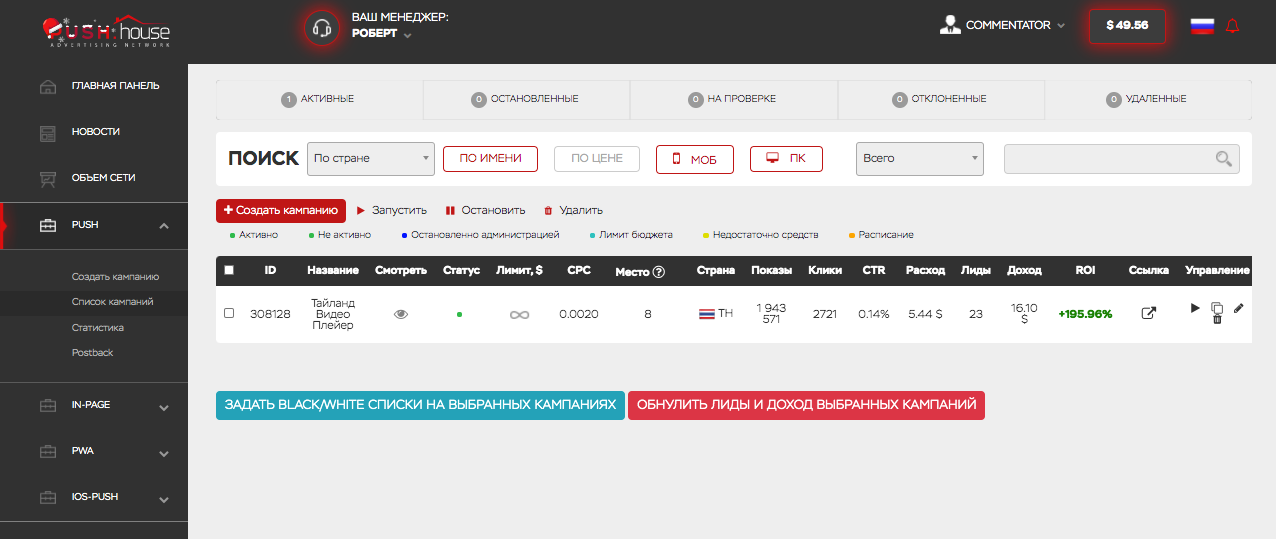Delete campaign 308128 using trash icon
Viewport: 1276px width, 539px height.
(1217, 319)
